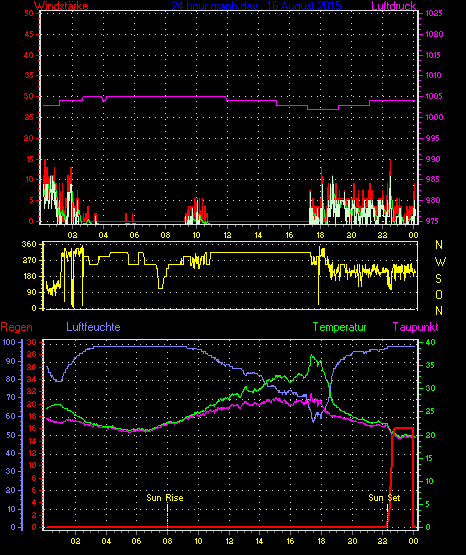Screen dimensions: 466x555
Task: Click the 360 wind direction axis value
Action: click(29, 244)
